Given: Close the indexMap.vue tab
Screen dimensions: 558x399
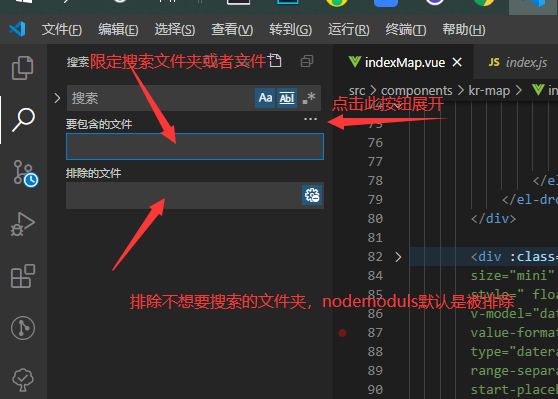Looking at the screenshot, I should click(457, 63).
